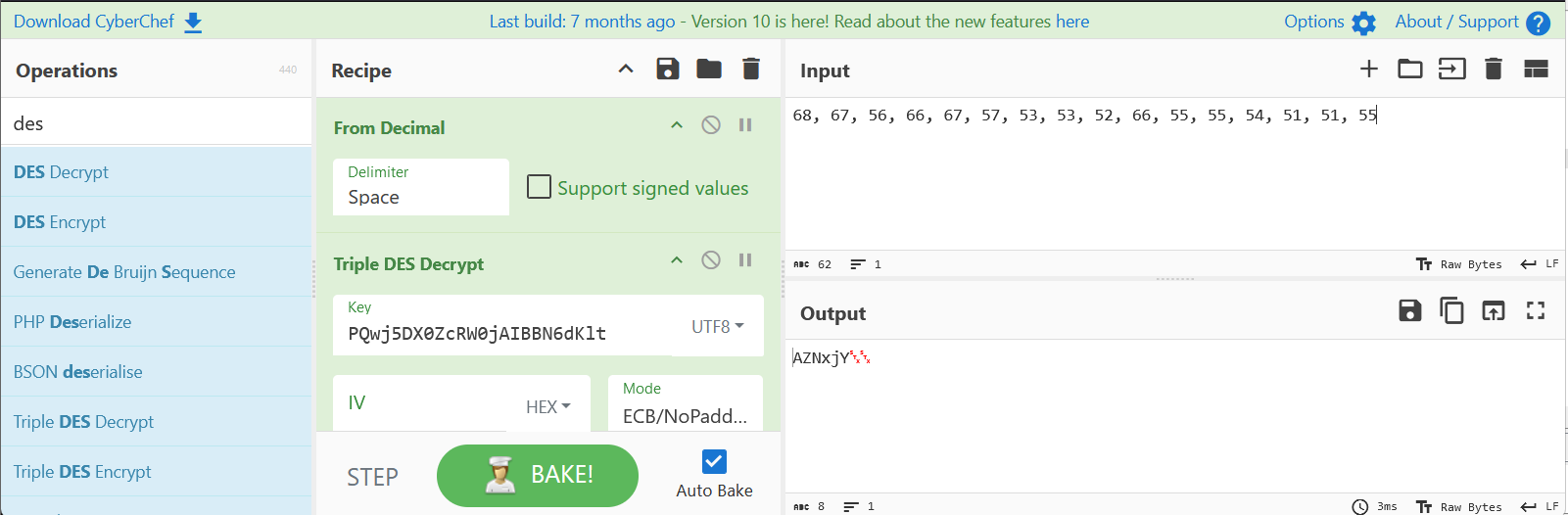Disable the From Decimal operation
1568x515 pixels.
click(711, 125)
